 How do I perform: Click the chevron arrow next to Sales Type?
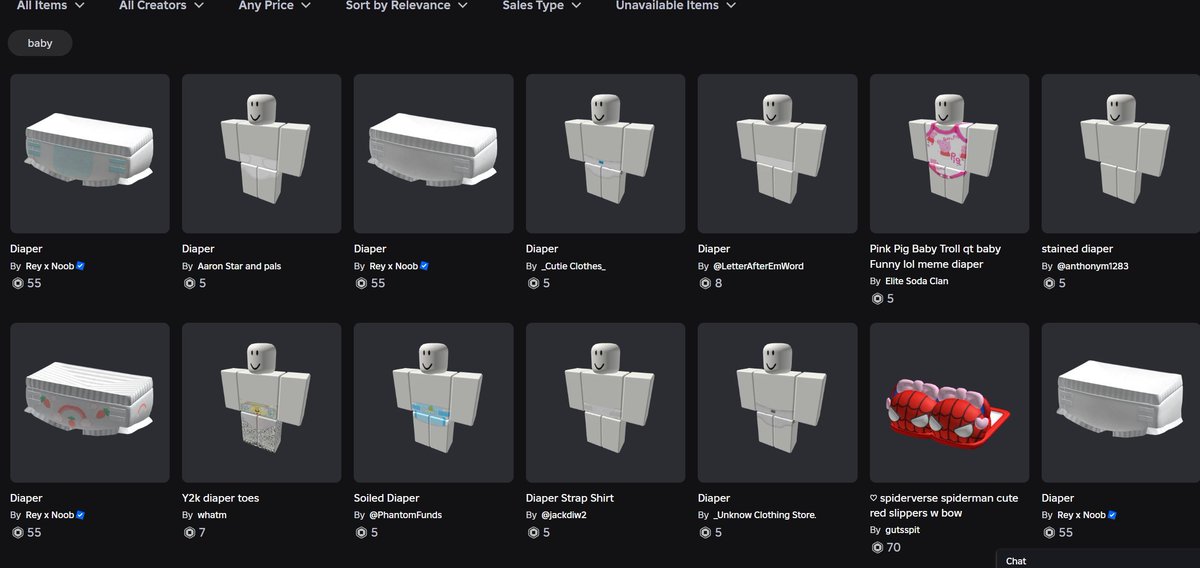(576, 6)
